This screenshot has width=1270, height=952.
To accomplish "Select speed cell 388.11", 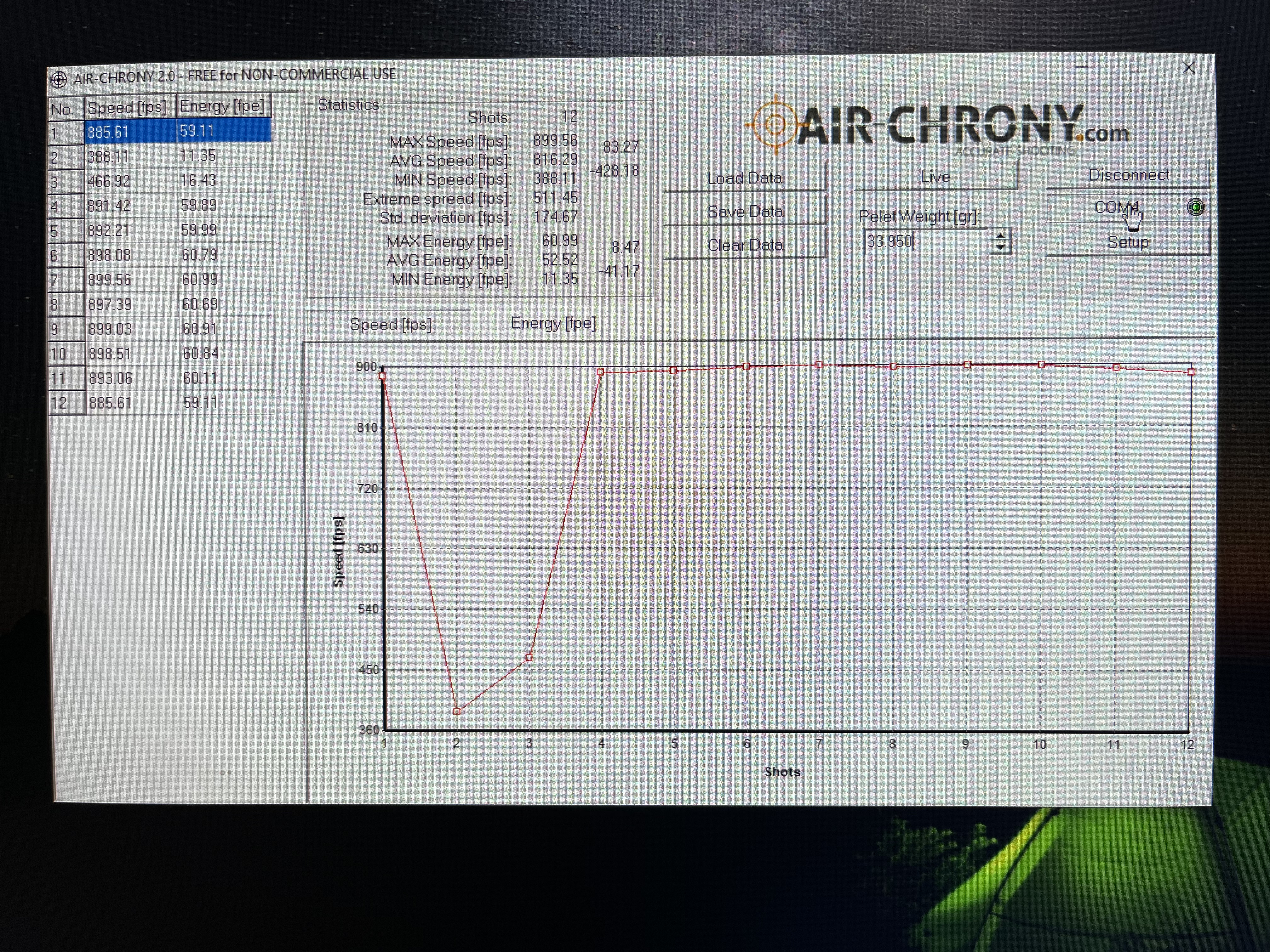I will pos(131,157).
